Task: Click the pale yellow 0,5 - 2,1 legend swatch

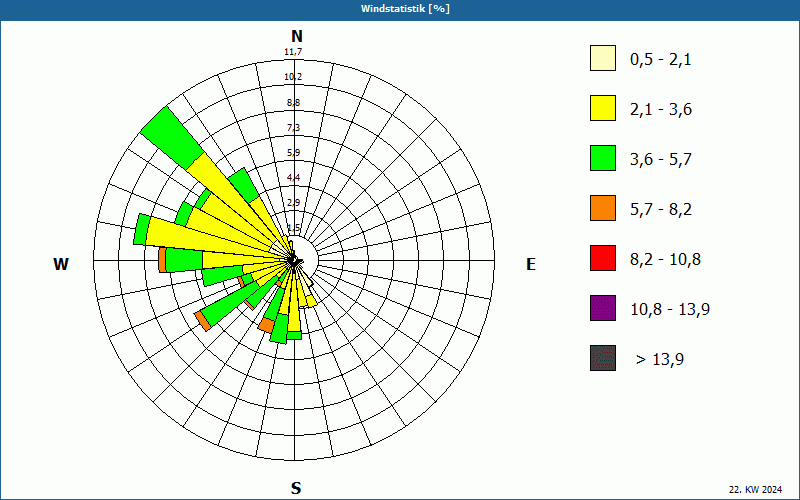Action: pyautogui.click(x=603, y=58)
